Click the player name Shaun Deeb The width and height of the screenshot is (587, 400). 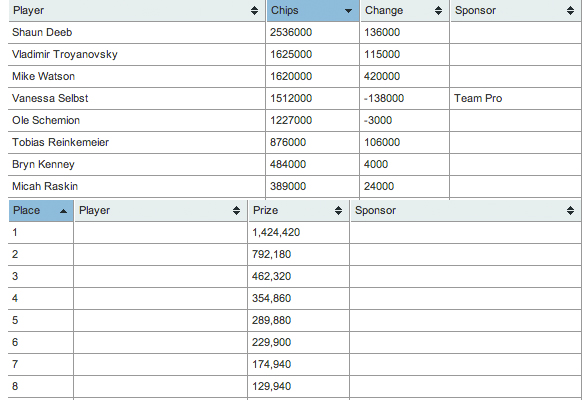(42, 32)
